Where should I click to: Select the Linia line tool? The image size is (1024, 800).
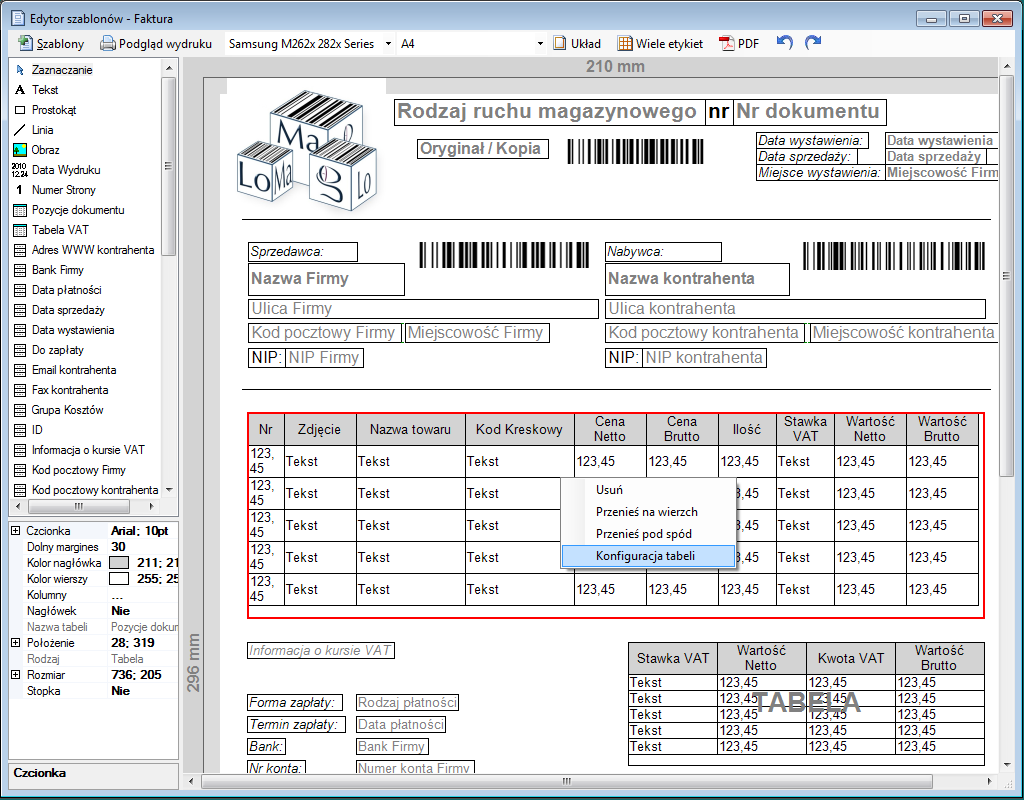click(42, 130)
